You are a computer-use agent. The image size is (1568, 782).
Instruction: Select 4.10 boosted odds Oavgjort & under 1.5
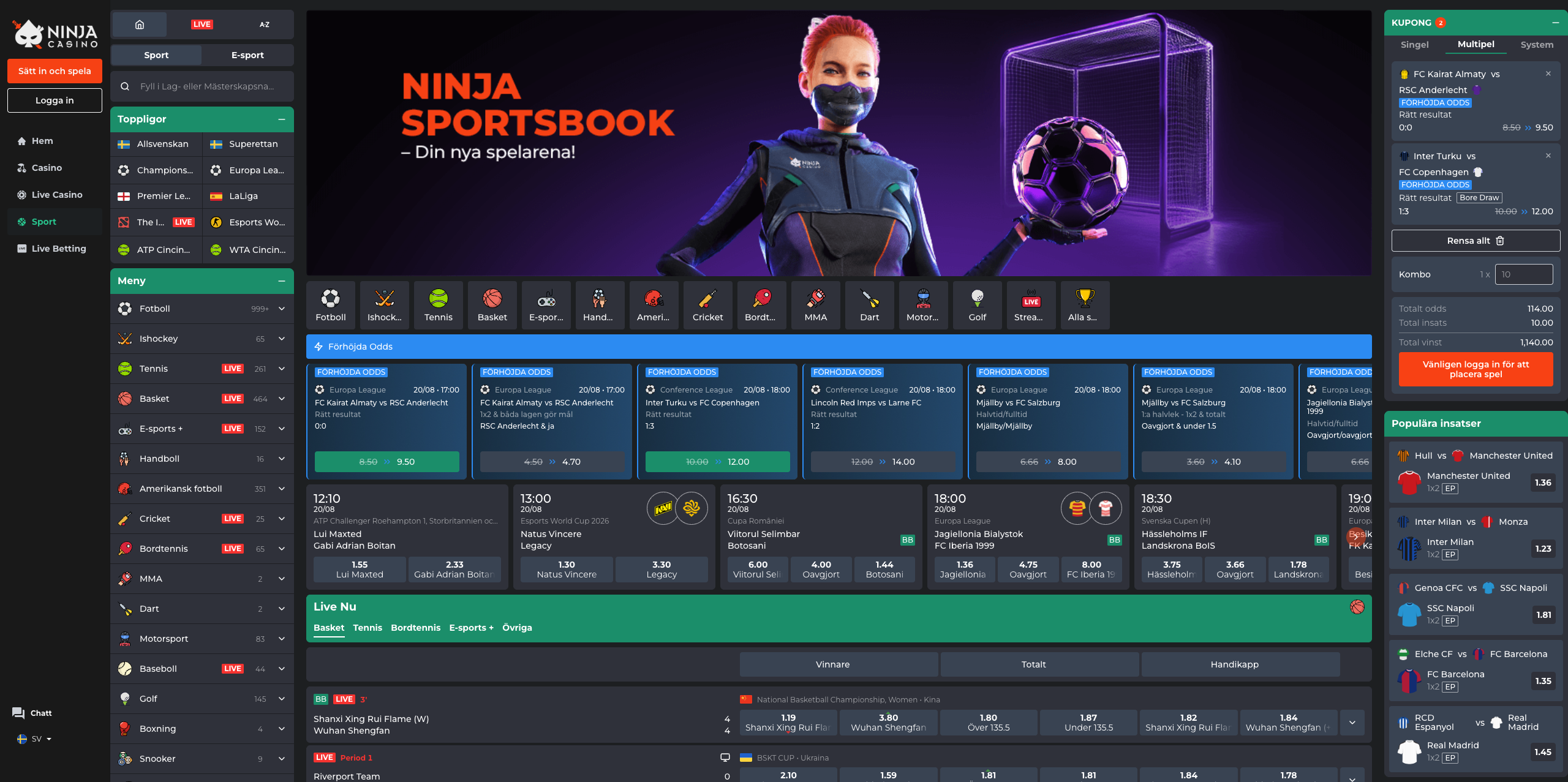coord(1214,462)
